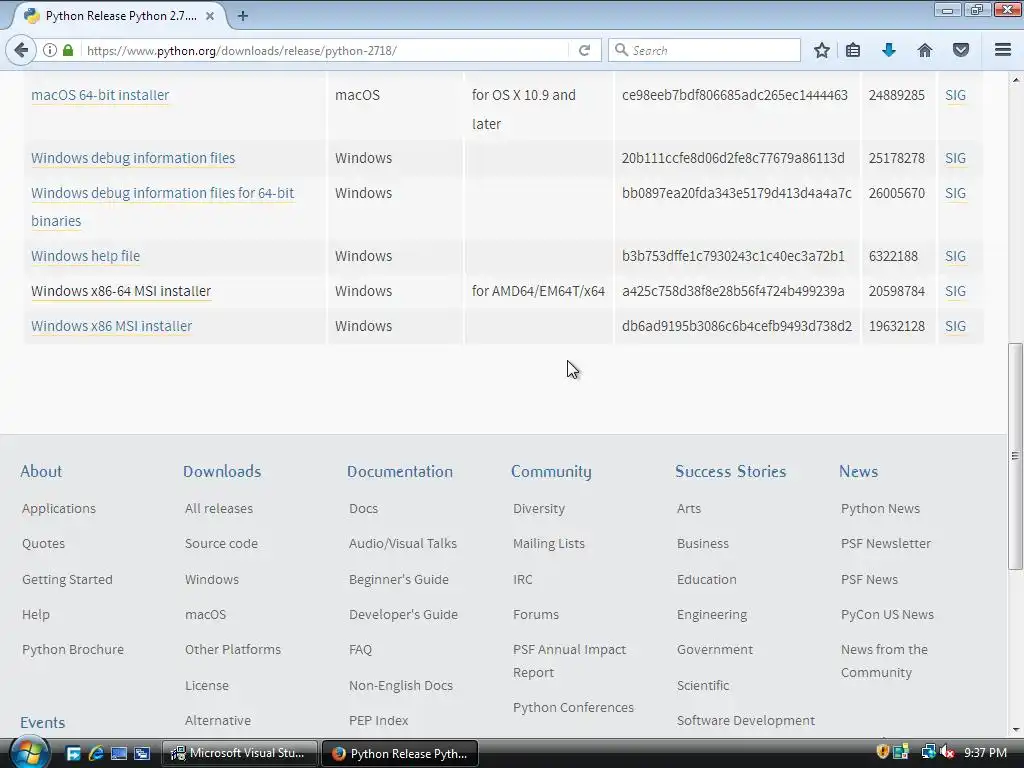The image size is (1024, 768).
Task: Click the URL address bar
Action: (x=325, y=50)
